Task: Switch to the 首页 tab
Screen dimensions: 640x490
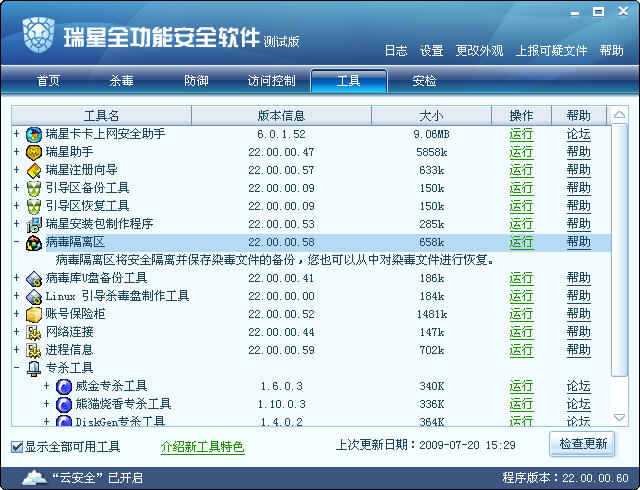Action: [48, 81]
